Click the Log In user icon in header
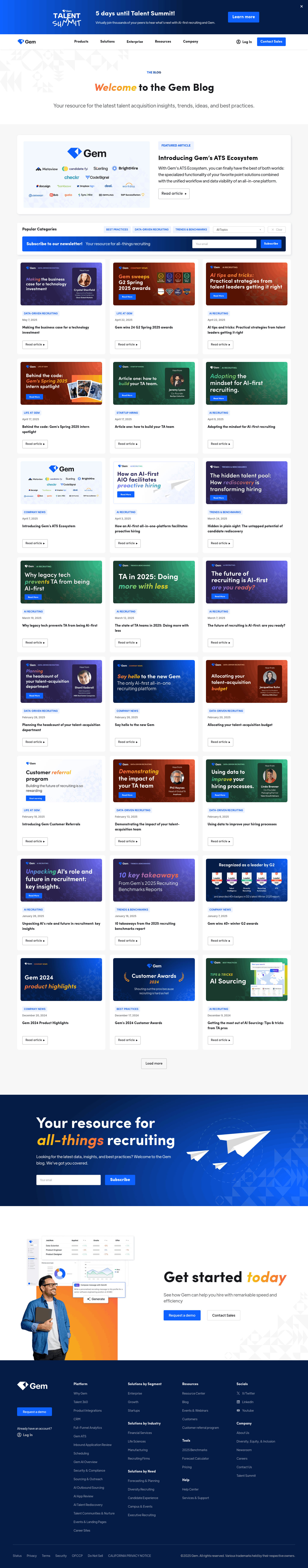 (x=238, y=42)
